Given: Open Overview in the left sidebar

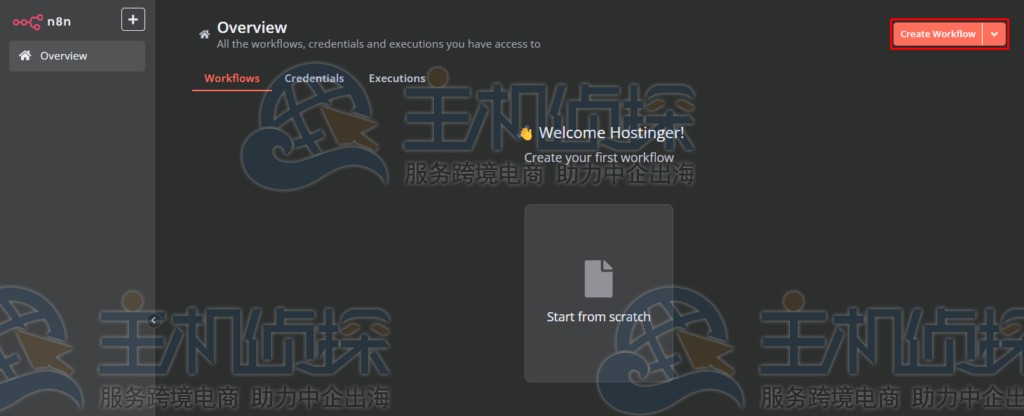Looking at the screenshot, I should 77,56.
